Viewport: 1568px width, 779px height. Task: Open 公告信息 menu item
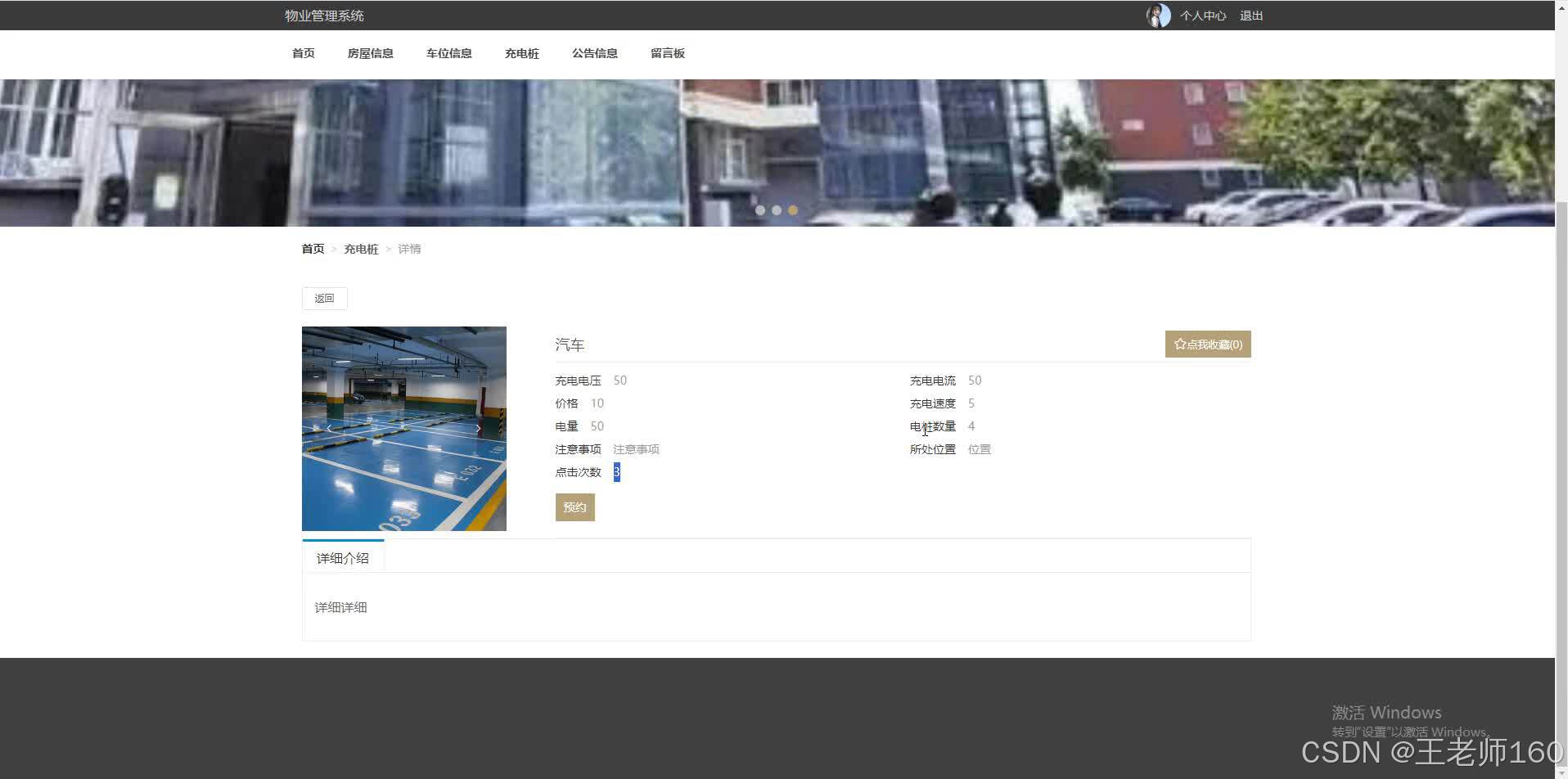click(595, 53)
